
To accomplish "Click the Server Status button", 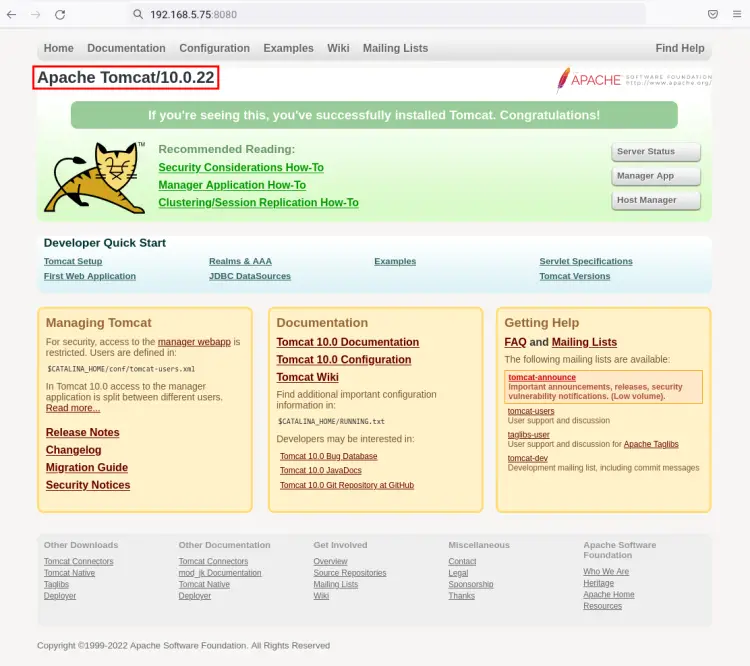I will tap(656, 152).
